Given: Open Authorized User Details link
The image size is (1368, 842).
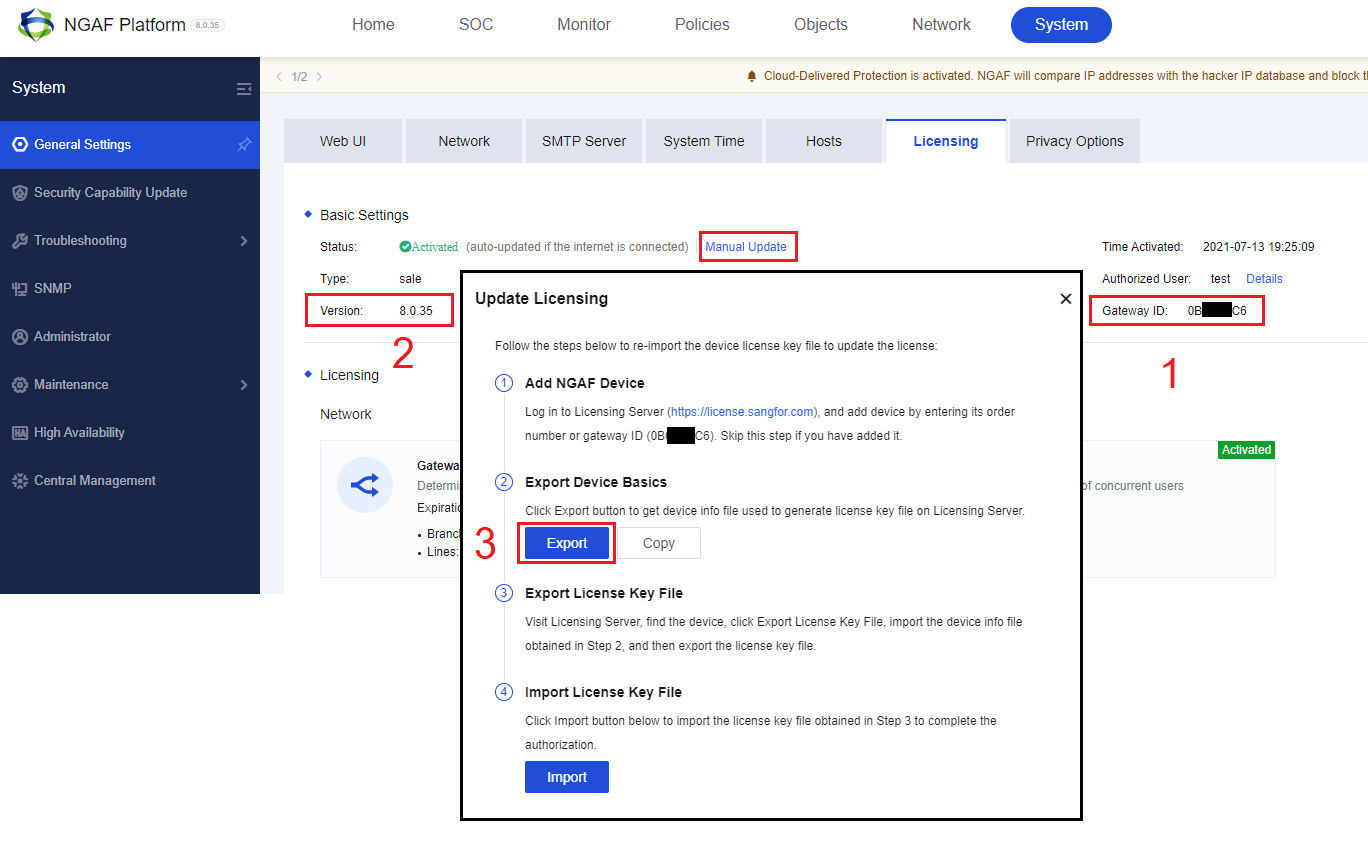Looking at the screenshot, I should [x=1264, y=279].
